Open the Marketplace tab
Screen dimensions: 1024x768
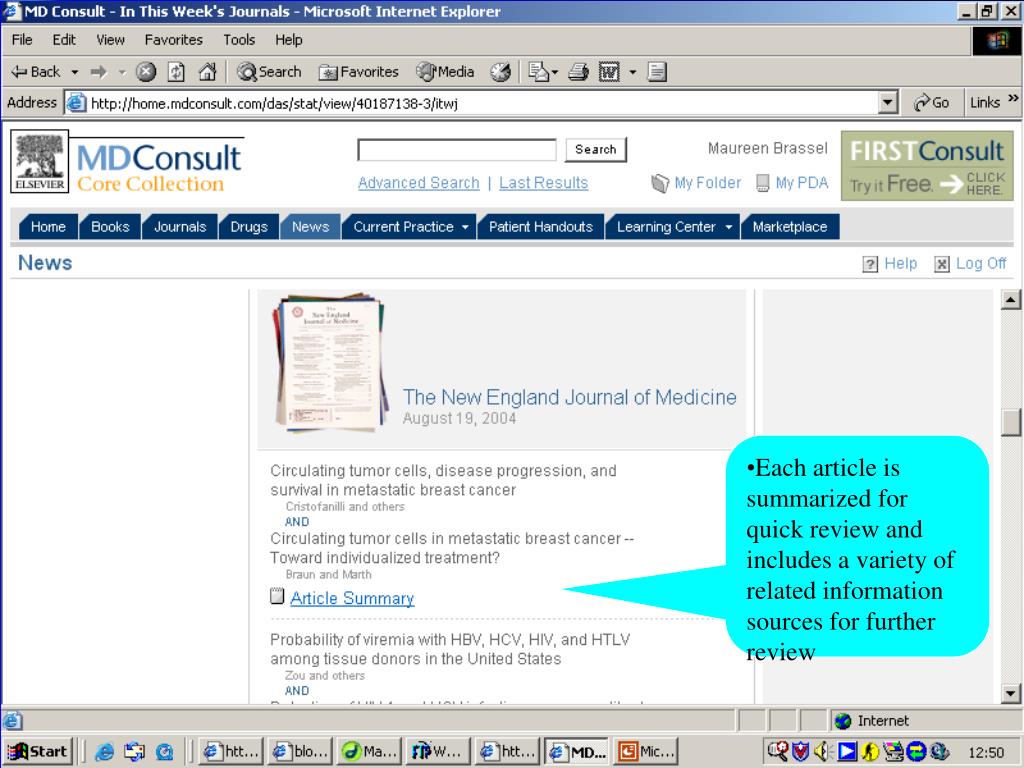[790, 227]
